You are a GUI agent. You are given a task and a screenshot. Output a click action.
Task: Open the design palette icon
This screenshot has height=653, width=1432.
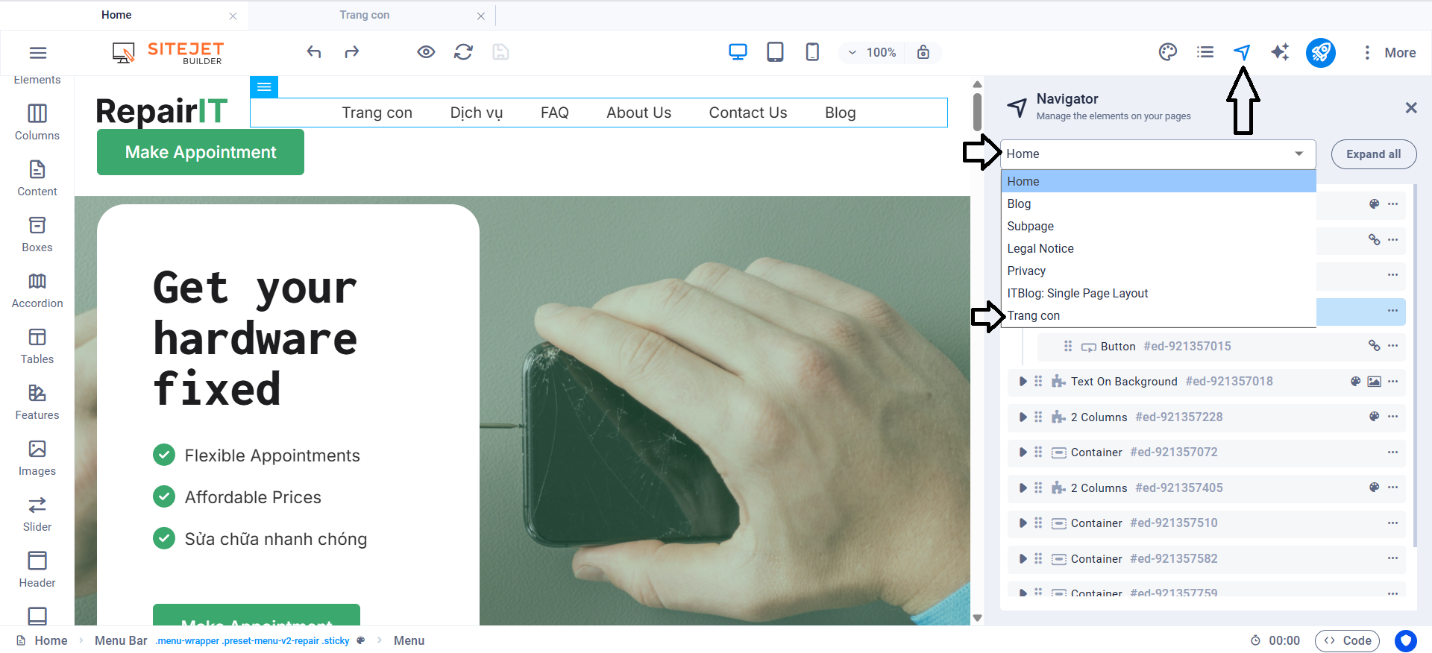tap(1167, 52)
